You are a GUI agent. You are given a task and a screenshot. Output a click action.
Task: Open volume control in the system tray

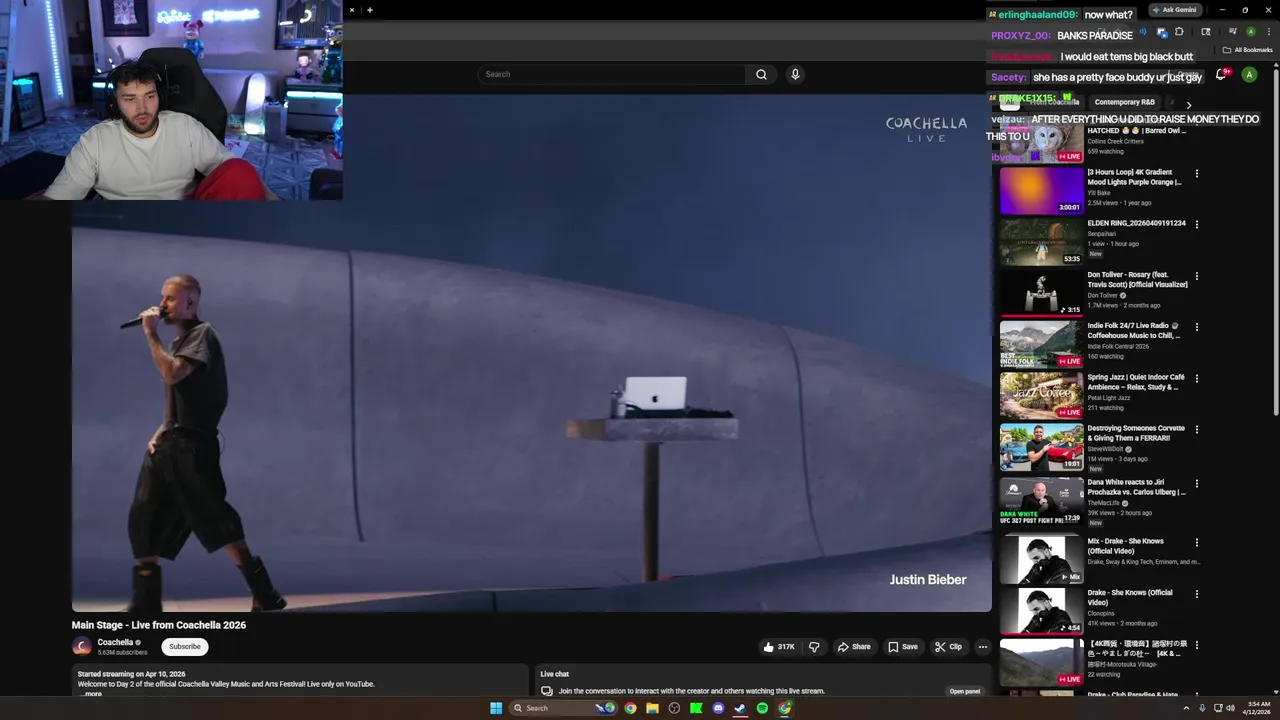[x=1230, y=708]
